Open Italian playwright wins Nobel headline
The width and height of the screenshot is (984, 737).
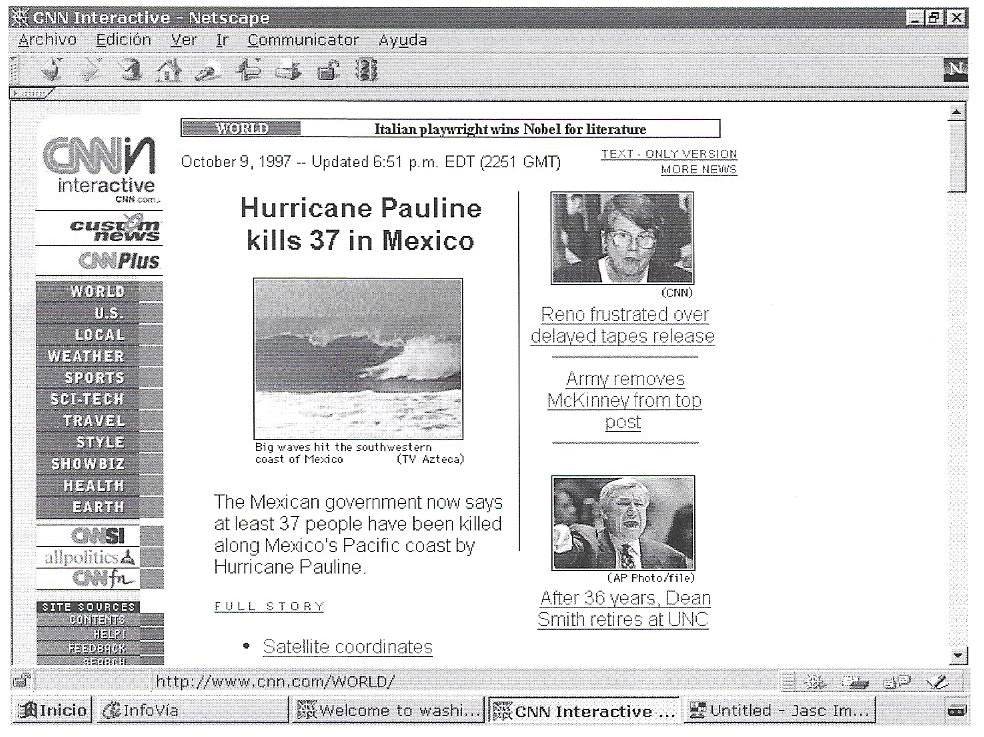(510, 129)
